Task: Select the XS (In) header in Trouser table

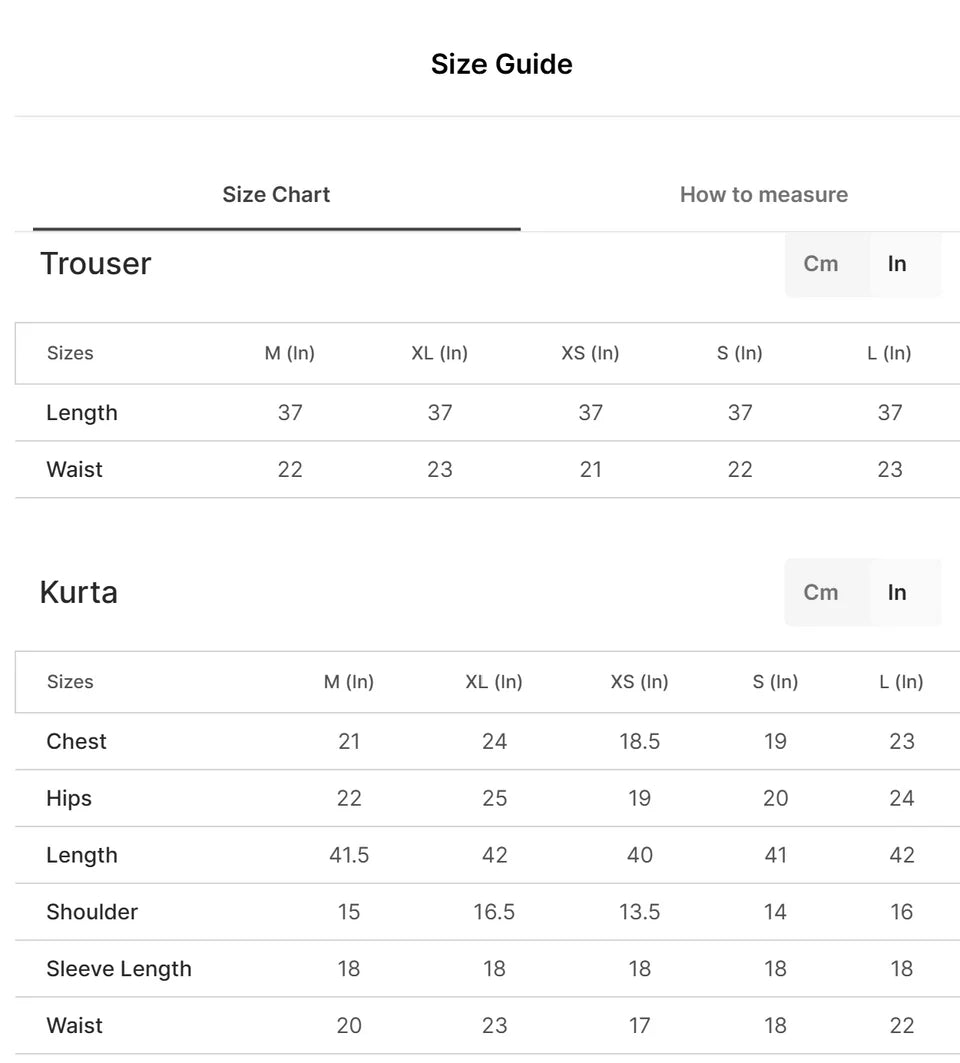Action: tap(590, 353)
